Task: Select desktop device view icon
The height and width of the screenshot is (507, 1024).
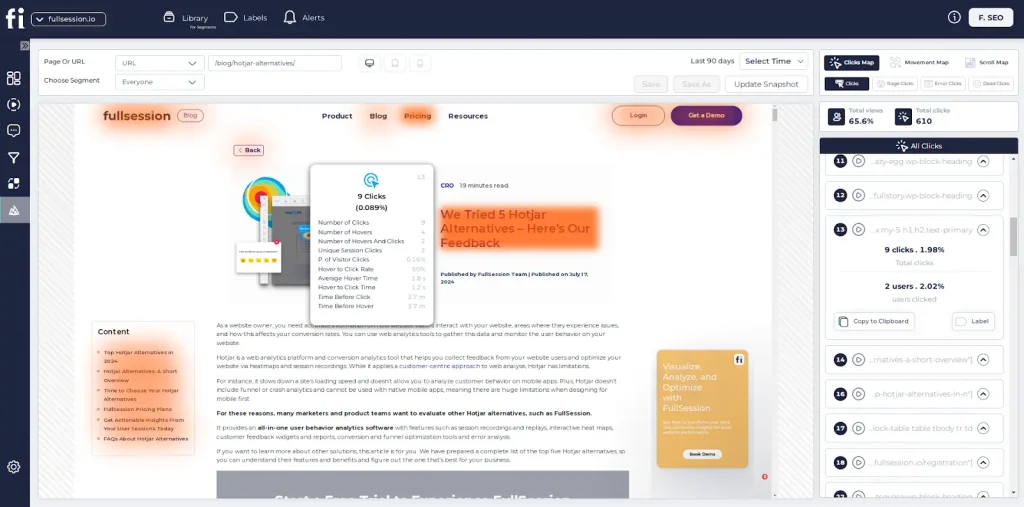Action: (370, 63)
